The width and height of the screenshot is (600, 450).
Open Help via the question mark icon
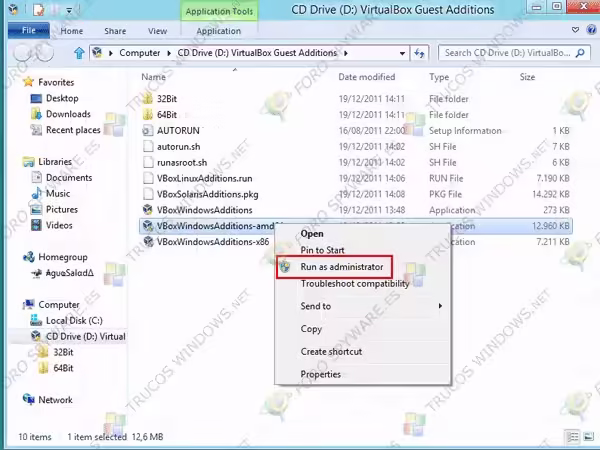[591, 30]
